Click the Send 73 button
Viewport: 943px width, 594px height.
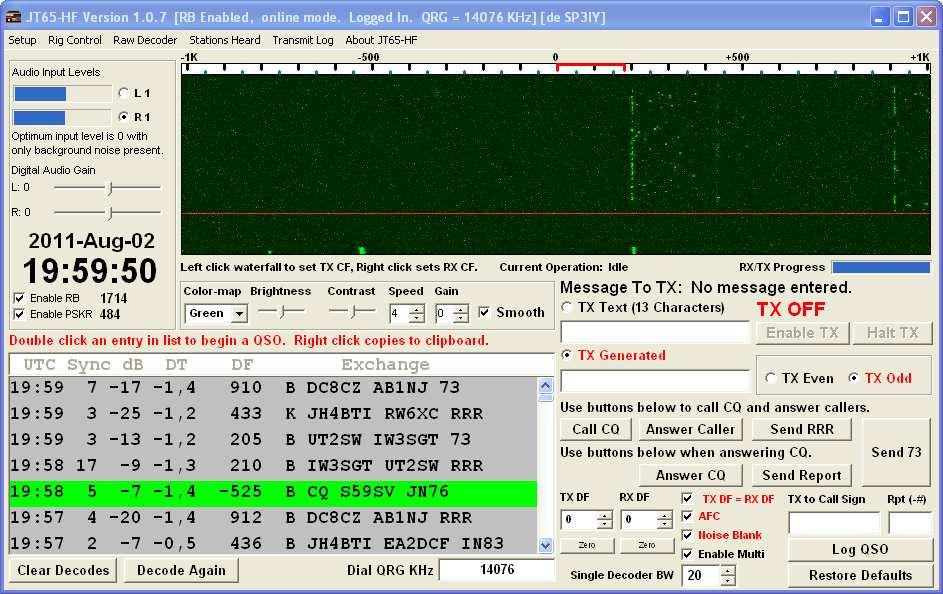pos(896,452)
